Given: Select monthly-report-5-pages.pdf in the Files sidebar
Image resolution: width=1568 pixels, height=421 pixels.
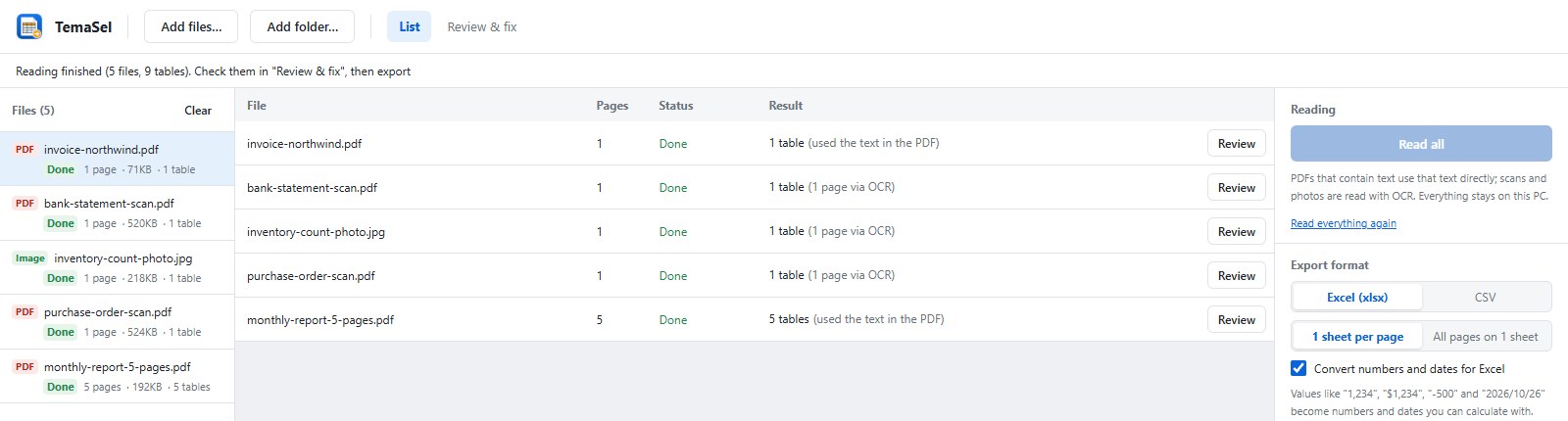Looking at the screenshot, I should pos(118,376).
